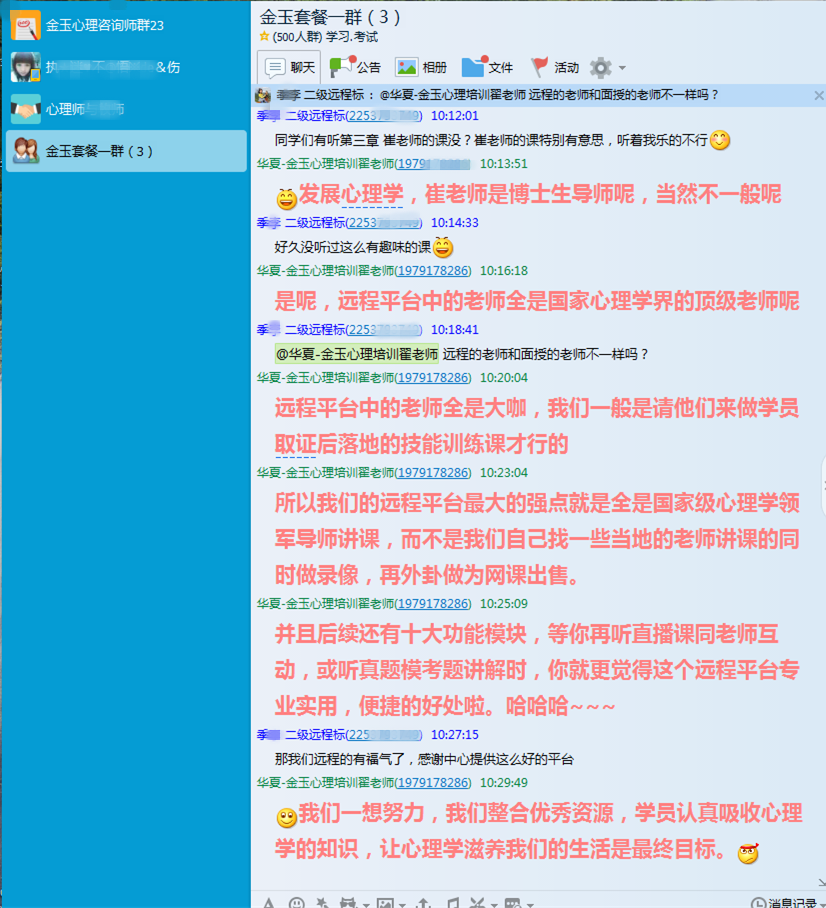Click sender 华夏-金玉心理培训翟老师 at 10:29:49
Image resolution: width=826 pixels, height=908 pixels.
point(325,783)
